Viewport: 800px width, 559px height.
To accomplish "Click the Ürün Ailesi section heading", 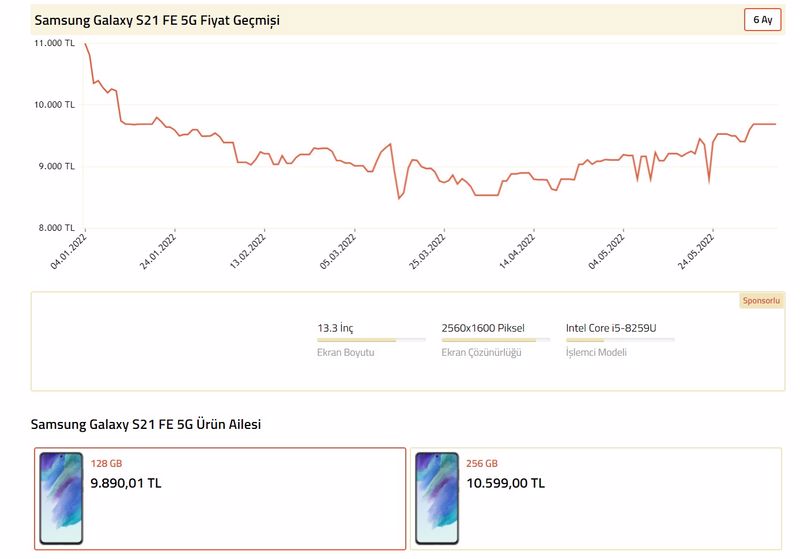I will (146, 425).
